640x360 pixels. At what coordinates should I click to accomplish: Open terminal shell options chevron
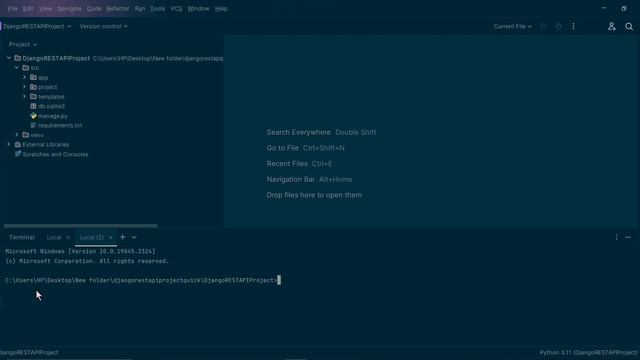[134, 237]
